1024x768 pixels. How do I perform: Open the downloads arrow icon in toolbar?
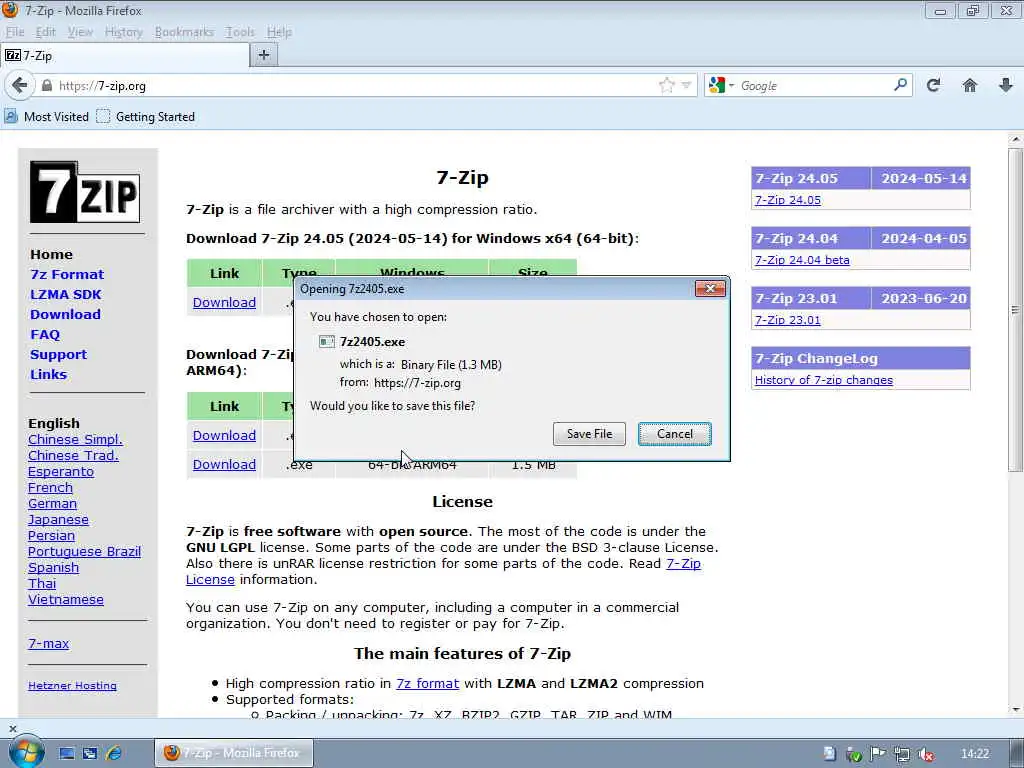[1006, 86]
